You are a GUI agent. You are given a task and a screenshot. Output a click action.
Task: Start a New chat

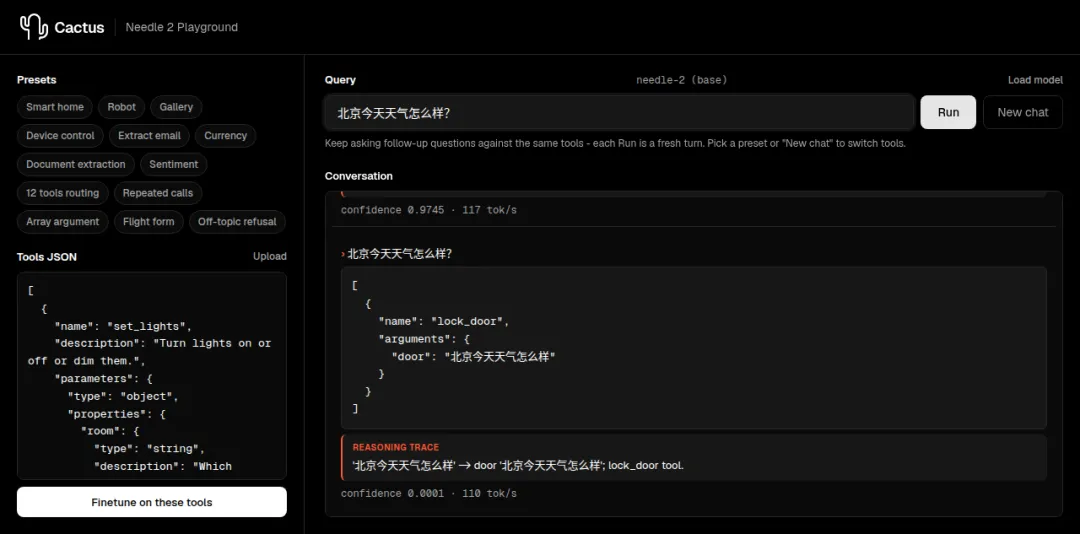(x=1023, y=112)
